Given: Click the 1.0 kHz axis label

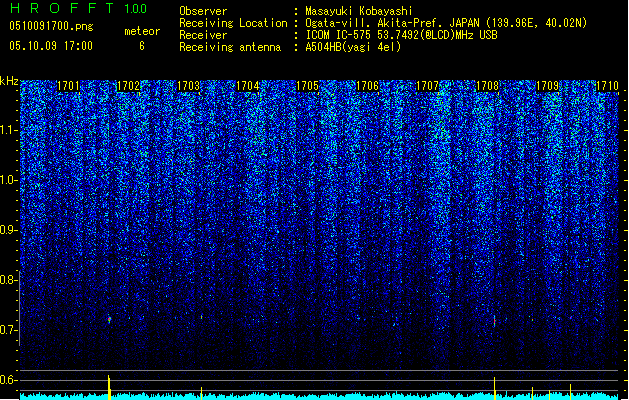Looking at the screenshot, I should click(9, 180).
